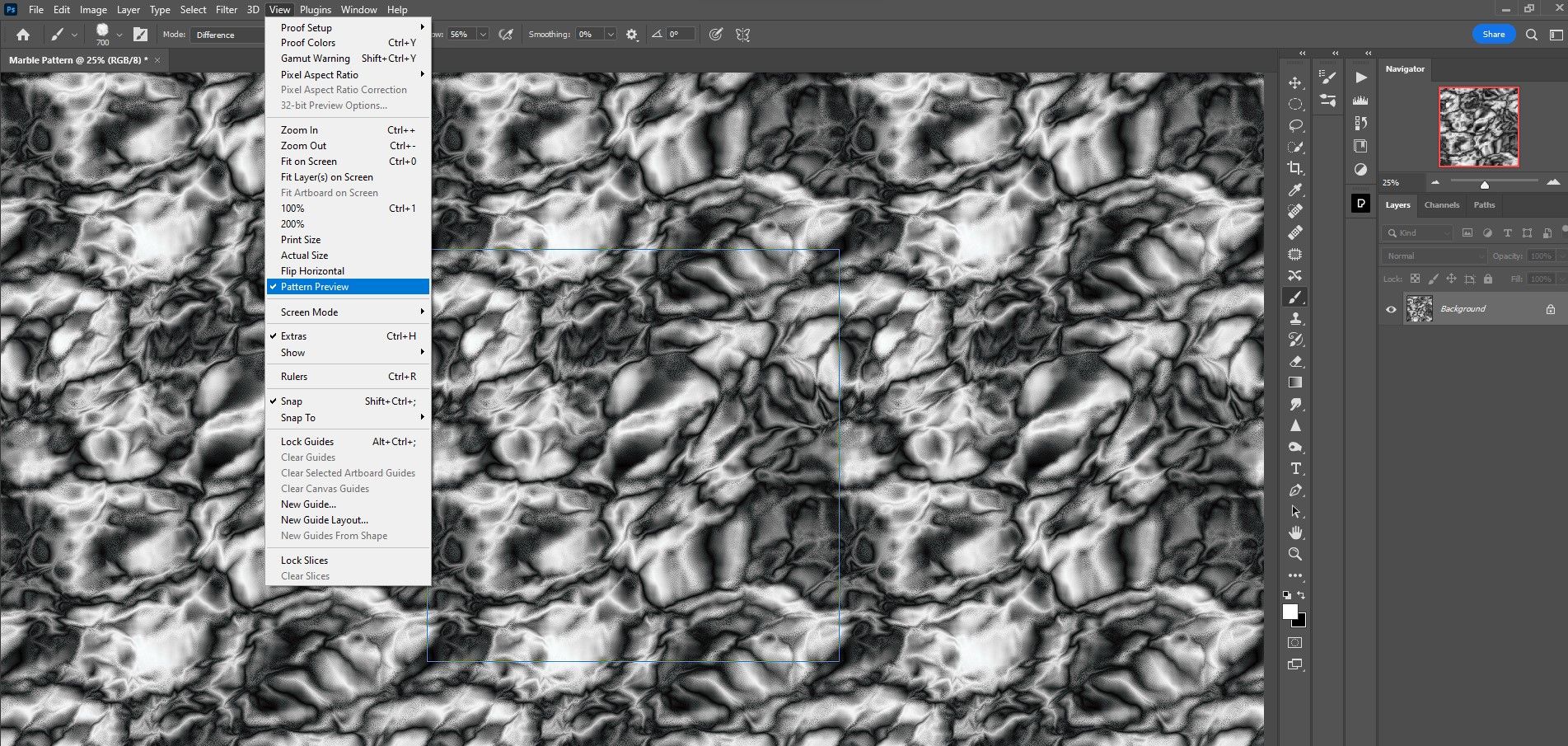Open the Filter menu

pyautogui.click(x=226, y=9)
